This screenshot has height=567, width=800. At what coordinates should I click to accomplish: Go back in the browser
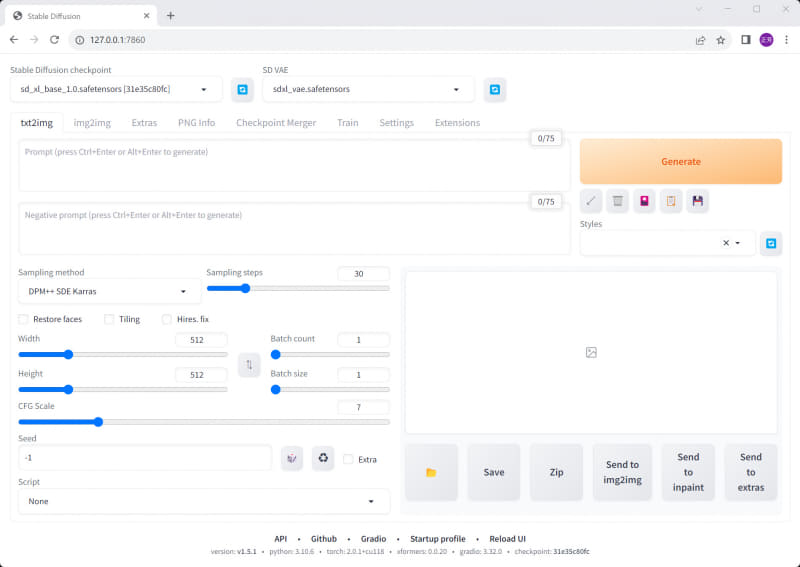pos(14,40)
